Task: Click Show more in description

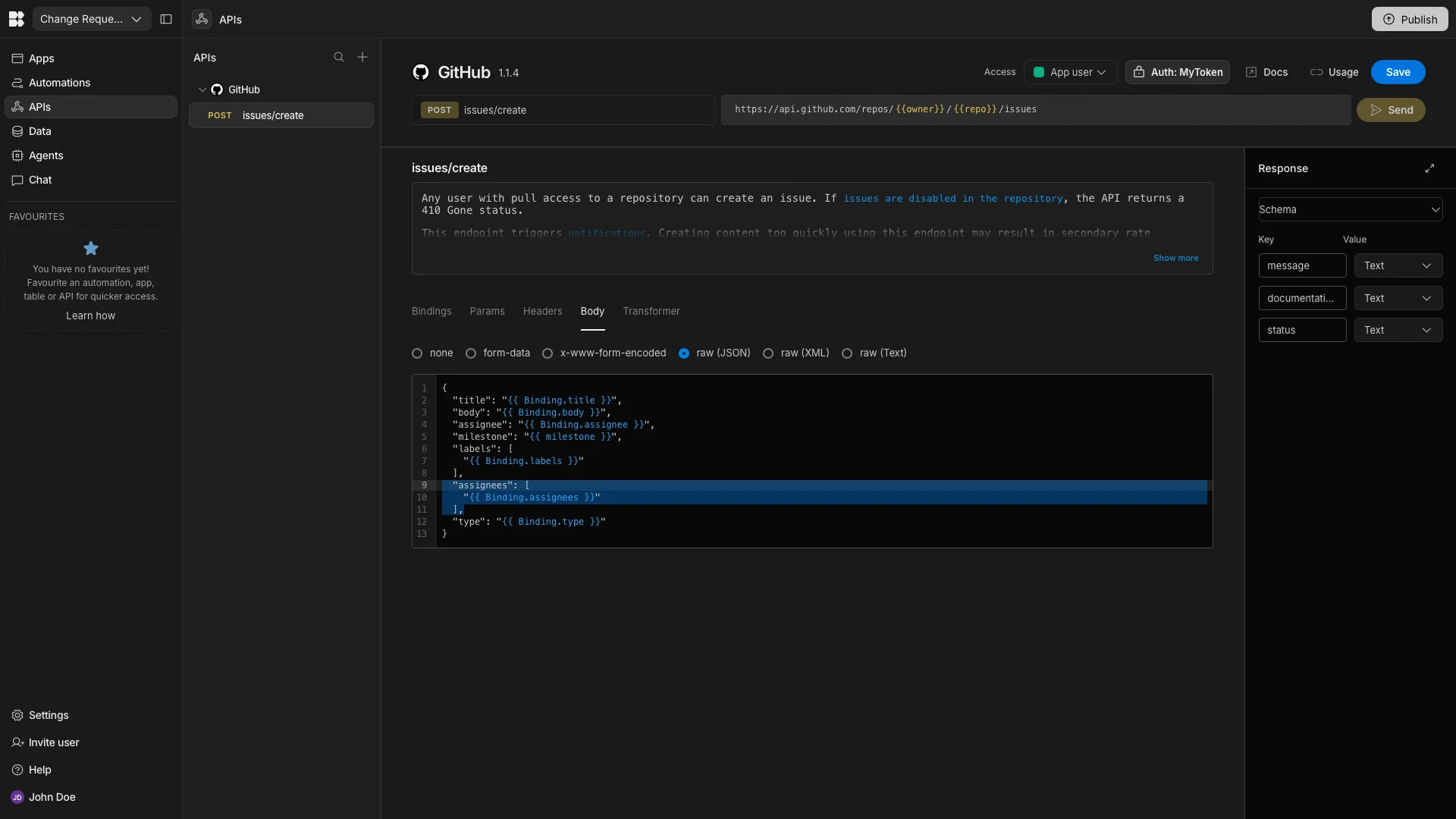Action: (x=1175, y=258)
